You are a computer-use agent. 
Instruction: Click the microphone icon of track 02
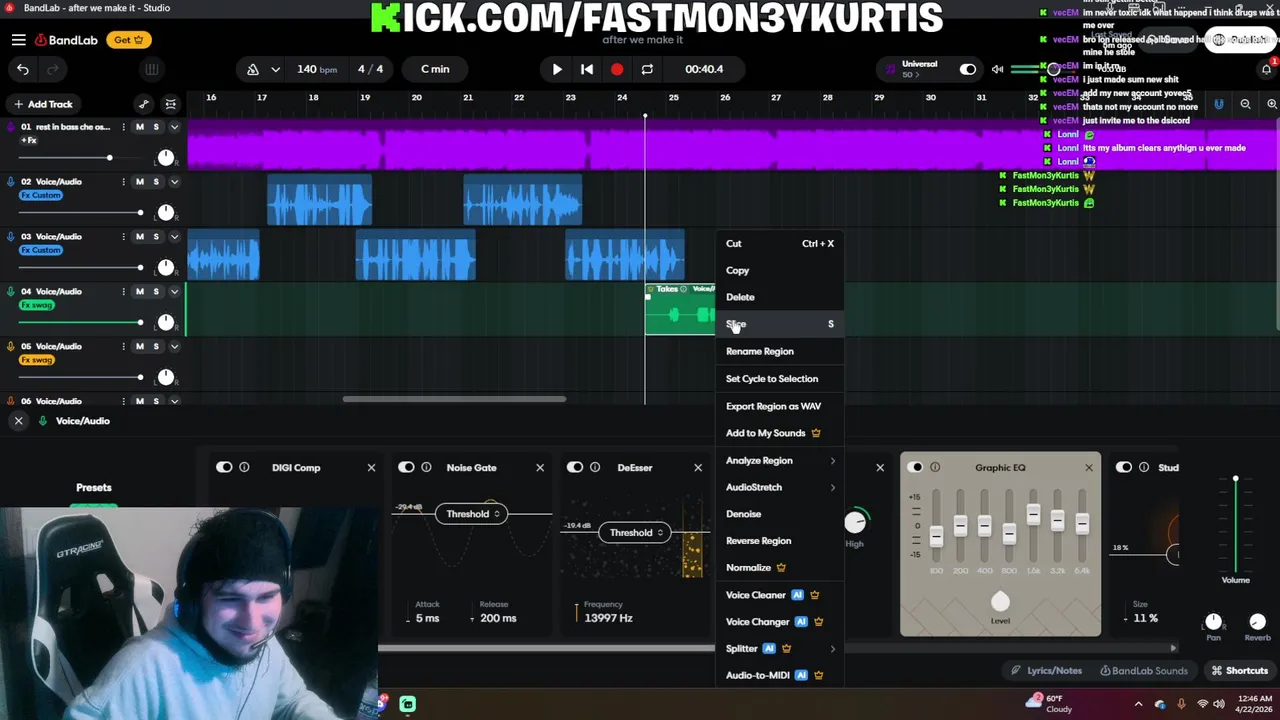(11, 182)
